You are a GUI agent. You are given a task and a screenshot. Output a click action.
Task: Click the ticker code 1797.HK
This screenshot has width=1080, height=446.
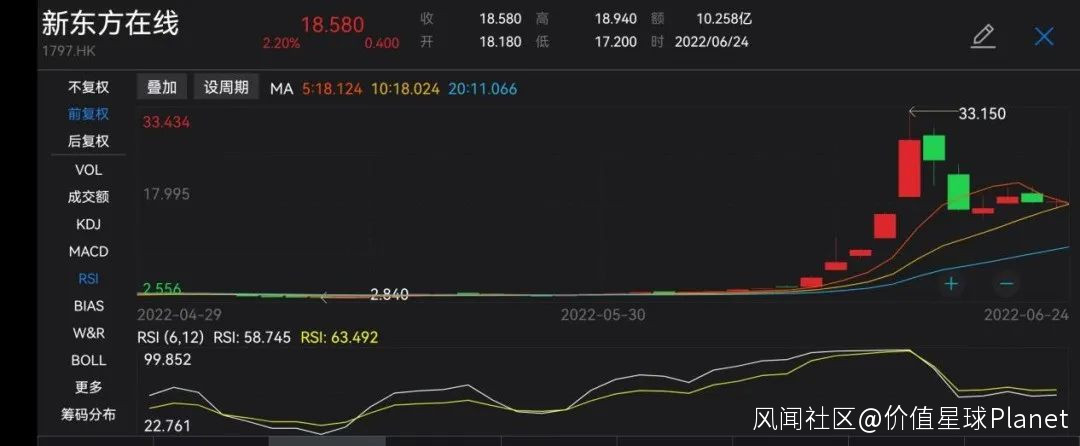(x=67, y=51)
